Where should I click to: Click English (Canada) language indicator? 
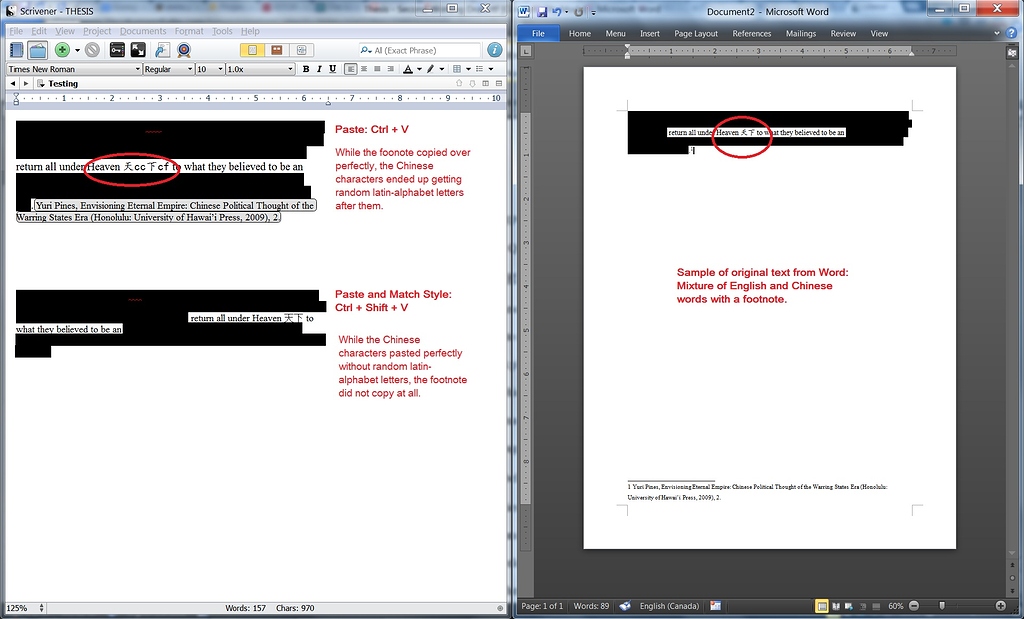[668, 606]
